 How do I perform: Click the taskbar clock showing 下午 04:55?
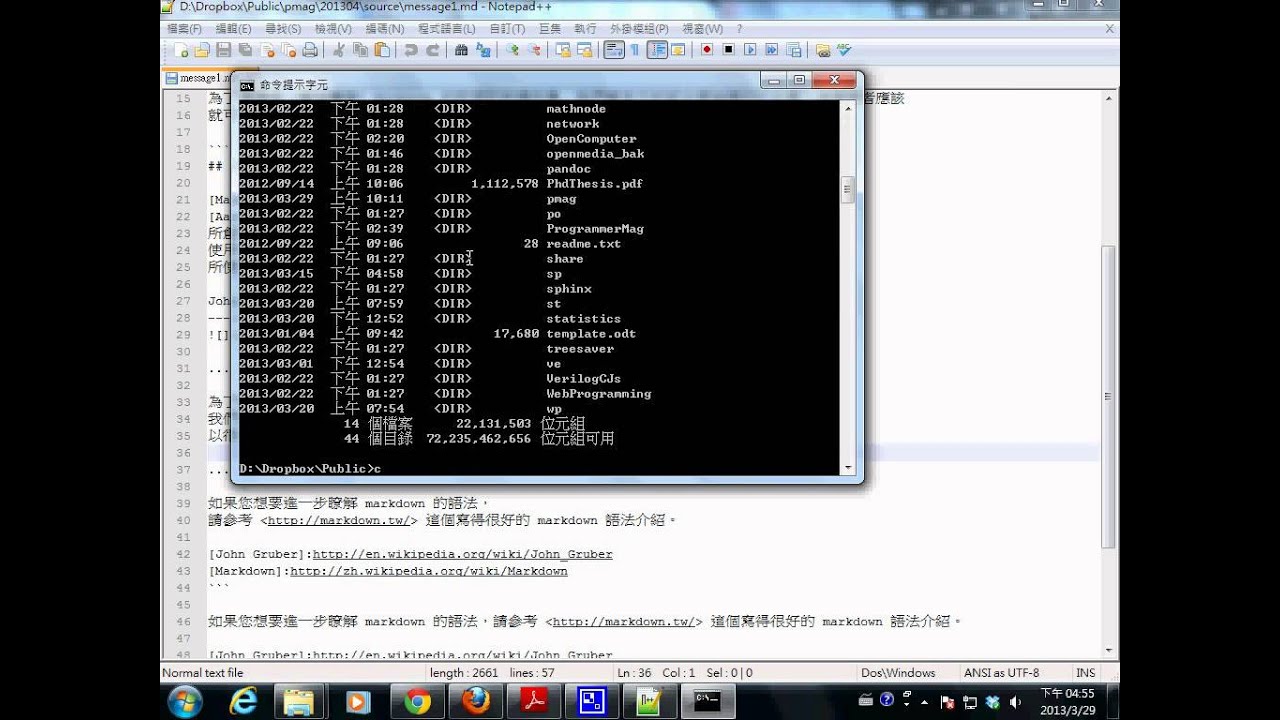click(x=1066, y=702)
